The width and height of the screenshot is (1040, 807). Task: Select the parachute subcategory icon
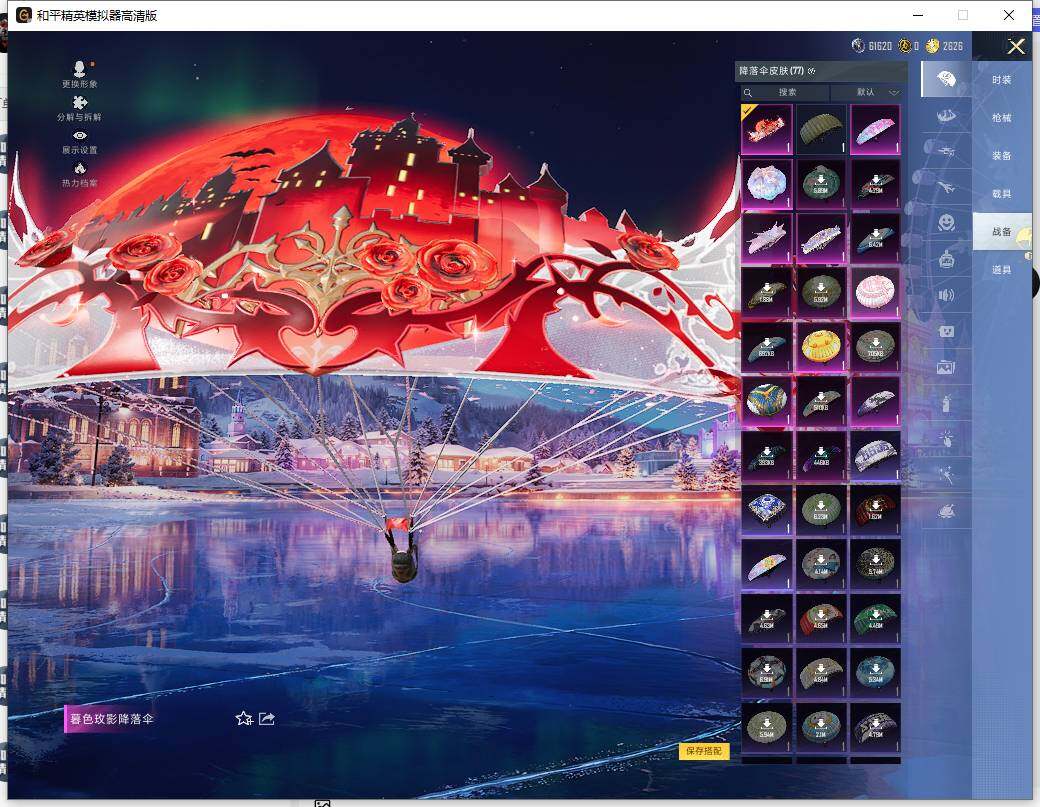tap(945, 78)
